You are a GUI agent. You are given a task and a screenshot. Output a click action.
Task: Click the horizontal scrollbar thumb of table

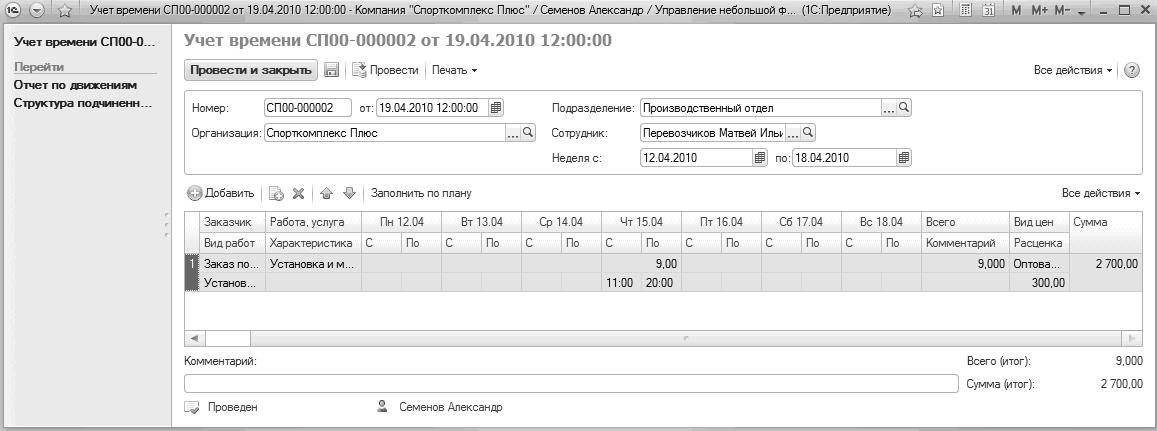[x=227, y=338]
